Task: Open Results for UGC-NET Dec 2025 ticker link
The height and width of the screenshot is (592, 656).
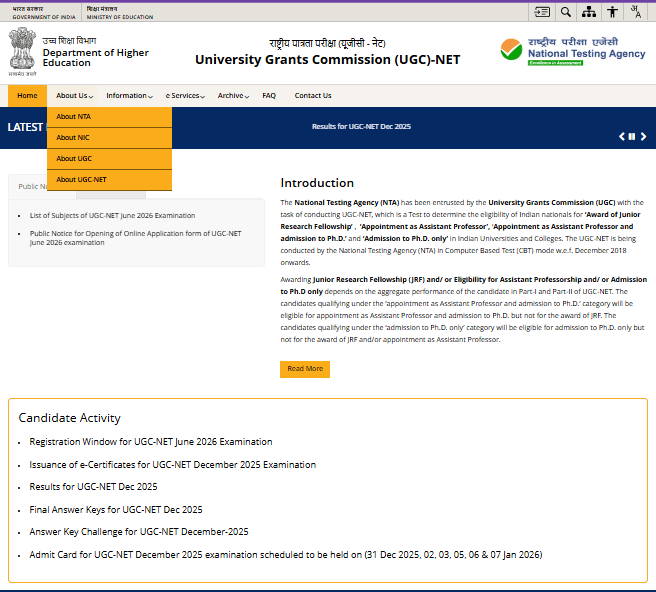Action: click(x=361, y=126)
